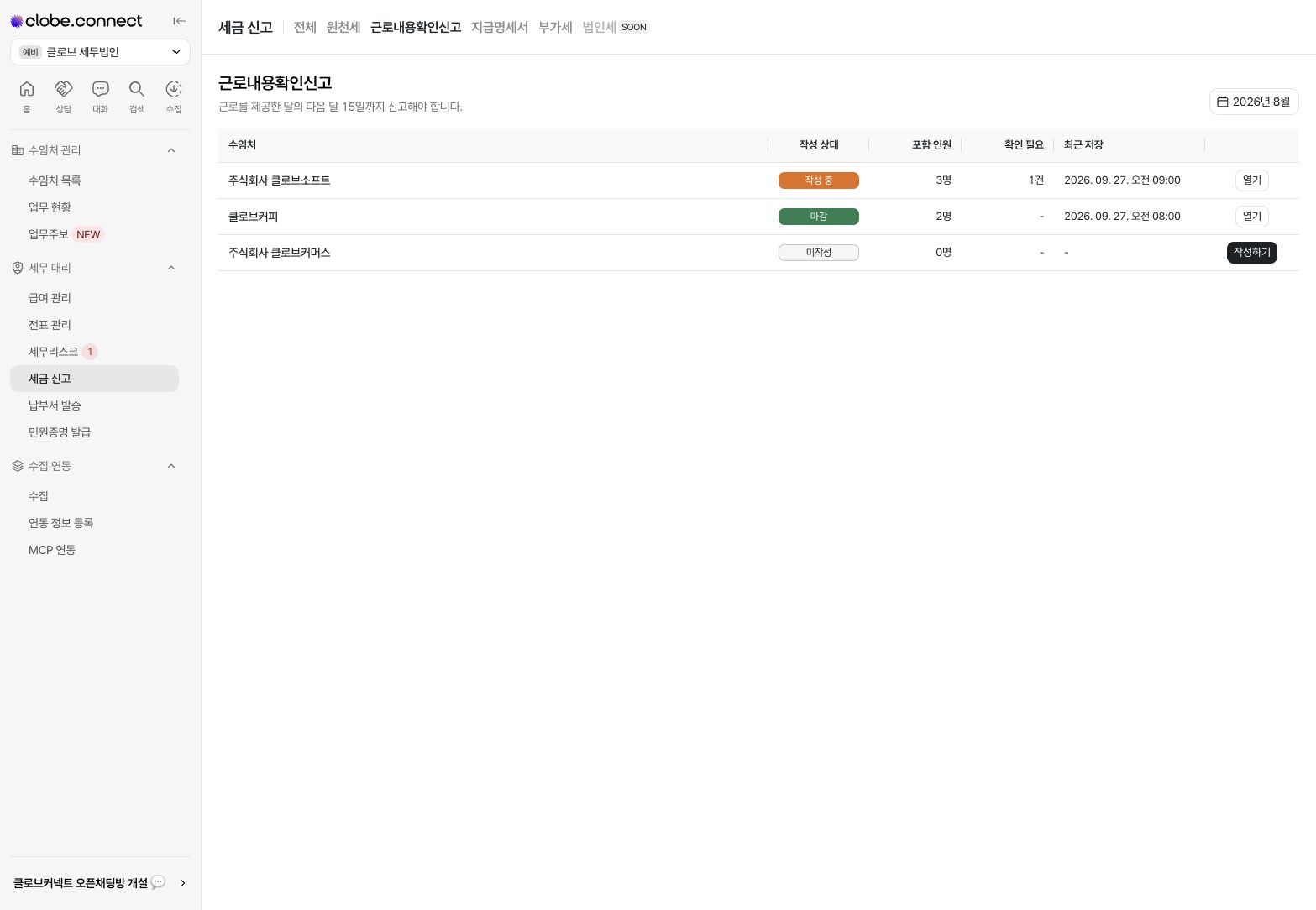This screenshot has width=1316, height=910.
Task: Click the 법인세 SOON tab
Action: click(616, 27)
